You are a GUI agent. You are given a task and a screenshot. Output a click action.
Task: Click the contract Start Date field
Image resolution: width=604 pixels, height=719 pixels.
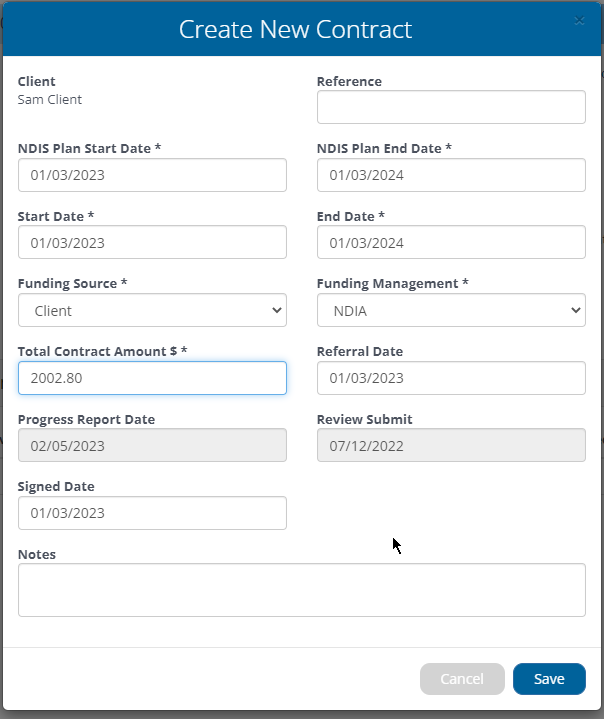click(152, 242)
